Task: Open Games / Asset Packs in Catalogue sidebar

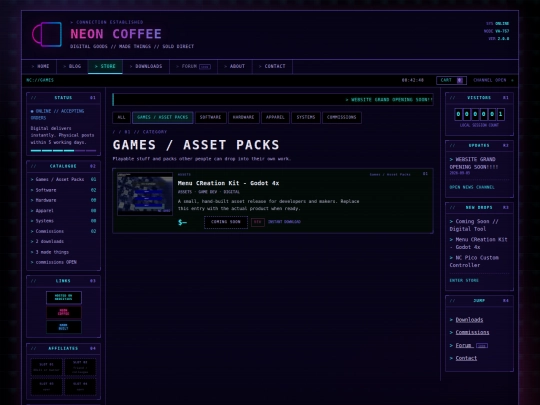Action: point(63,179)
